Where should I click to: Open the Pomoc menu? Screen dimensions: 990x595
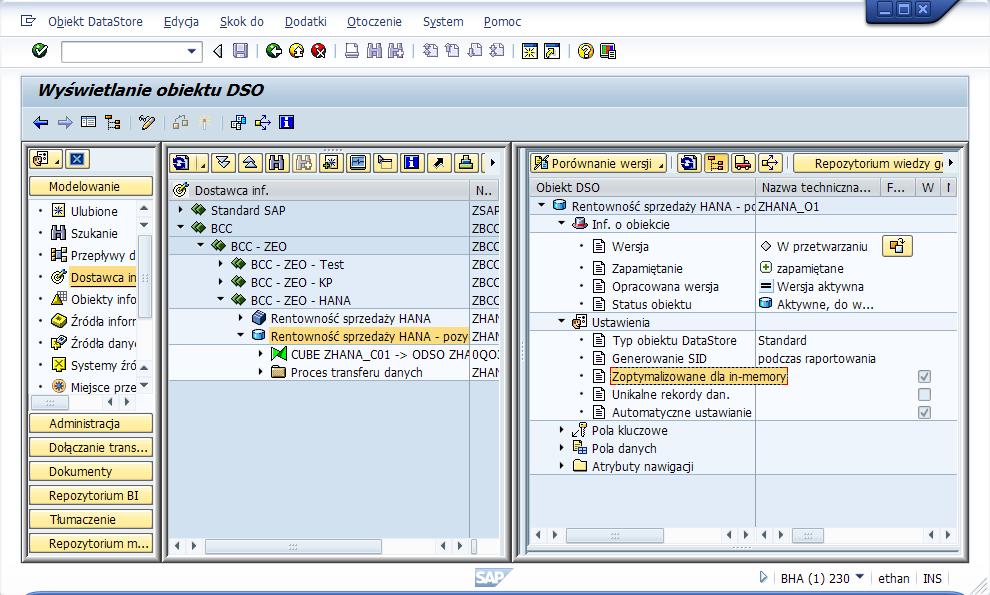(503, 21)
